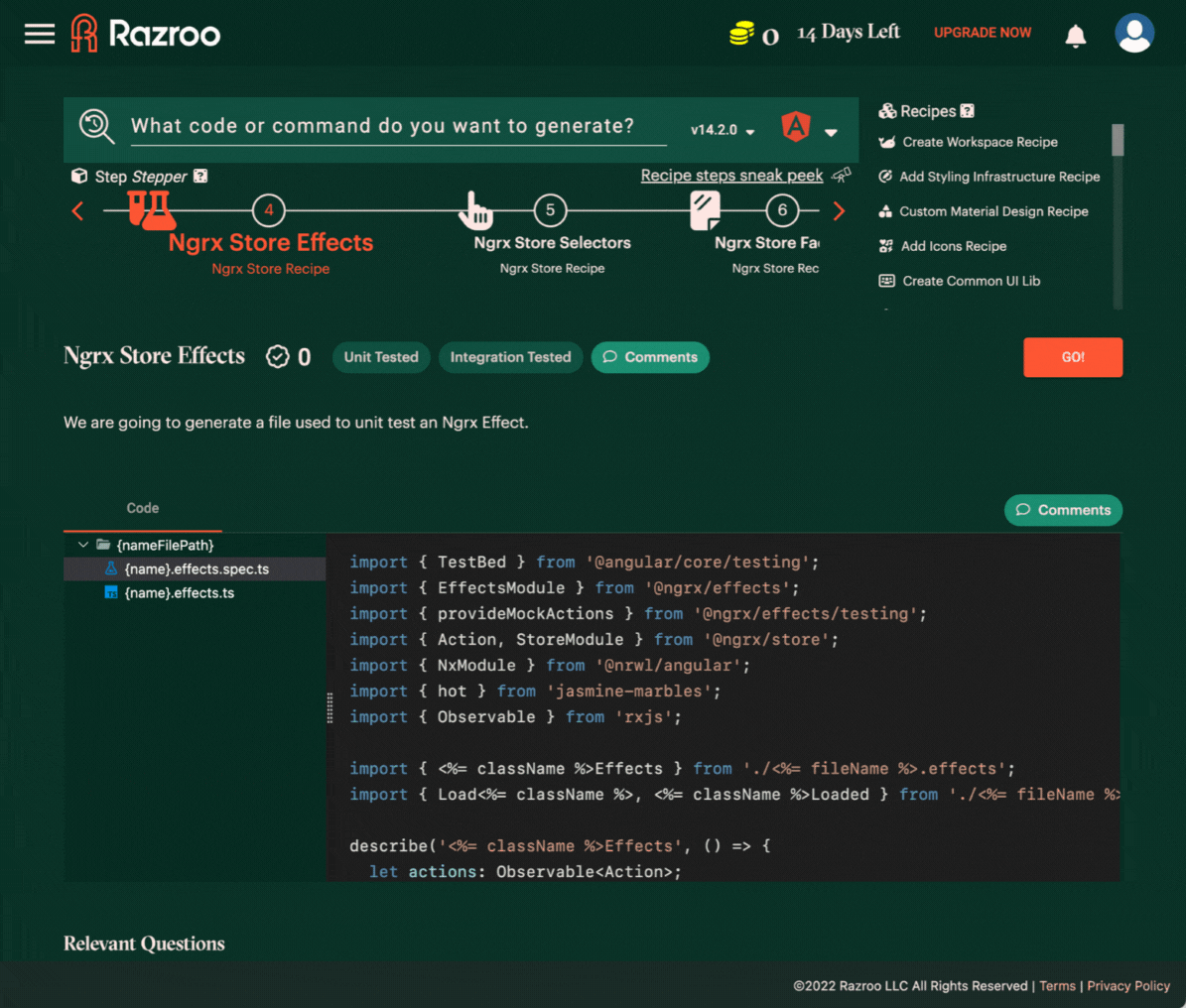1187x1008 pixels.
Task: Collapse the {nameFilePath} folder
Action: (83, 545)
